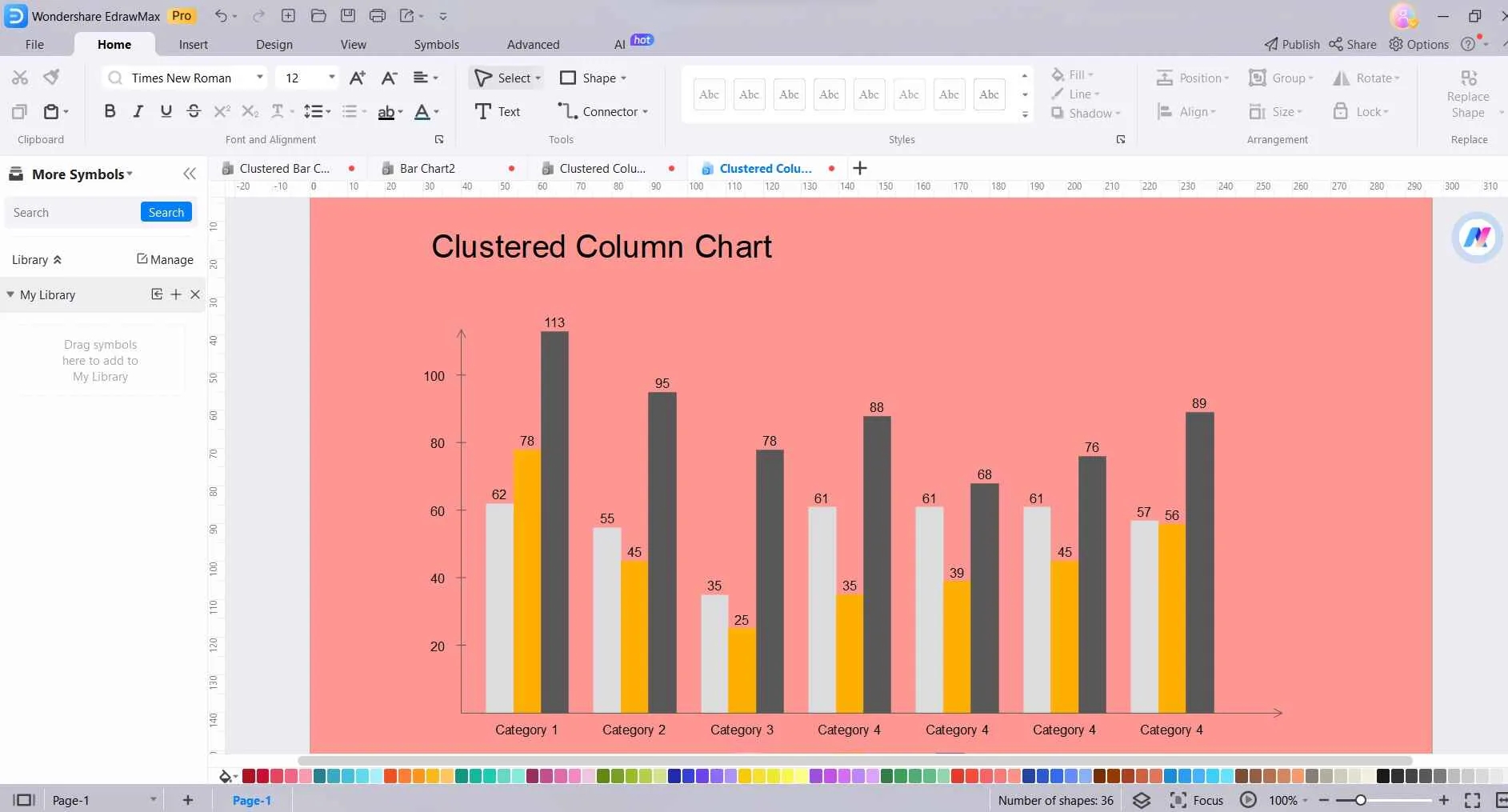
Task: Toggle bold formatting
Action: click(110, 111)
